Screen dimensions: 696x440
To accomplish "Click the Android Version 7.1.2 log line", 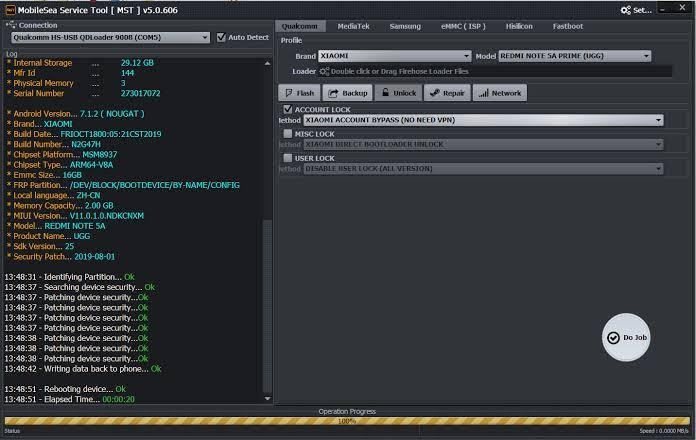I will (x=75, y=114).
